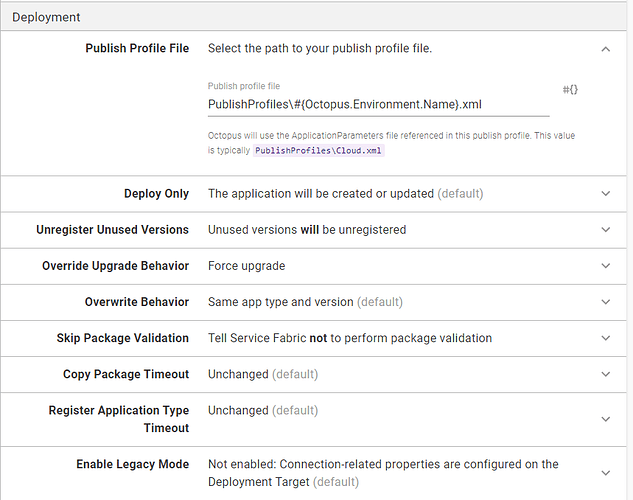633x500 pixels.
Task: Open the Deploy Only setting row
Action: [x=313, y=194]
